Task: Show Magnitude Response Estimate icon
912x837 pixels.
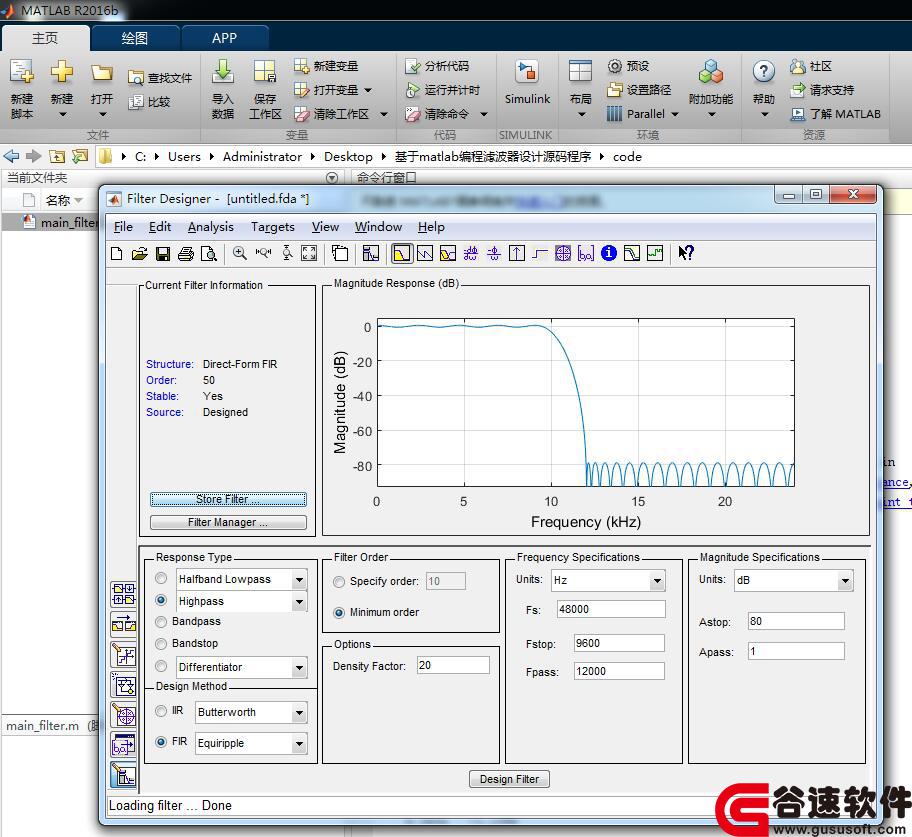Action: (x=632, y=253)
